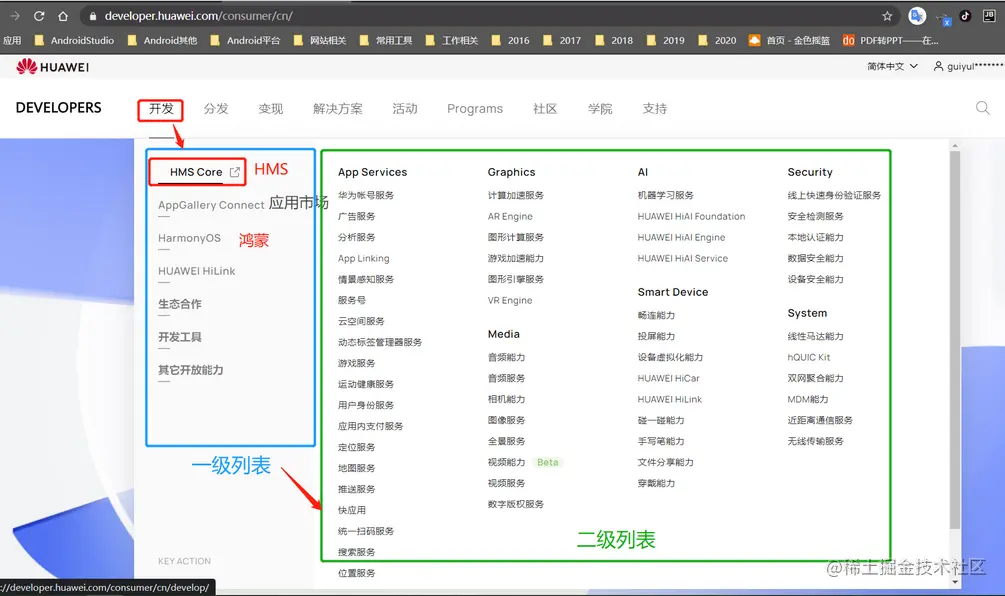Select the 分发 navigation tab
The width and height of the screenshot is (1005, 596).
pos(216,109)
